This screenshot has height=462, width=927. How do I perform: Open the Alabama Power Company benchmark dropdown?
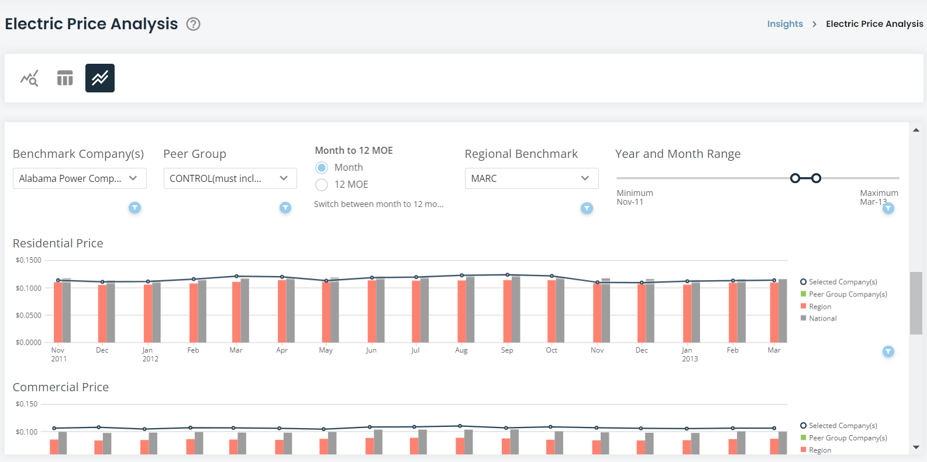tap(80, 178)
